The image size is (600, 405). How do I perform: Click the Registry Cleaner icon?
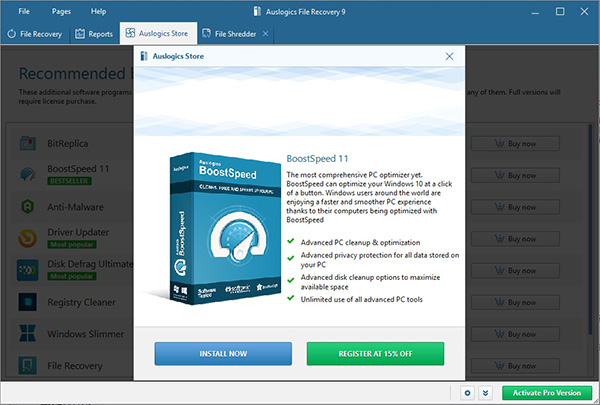coord(28,302)
